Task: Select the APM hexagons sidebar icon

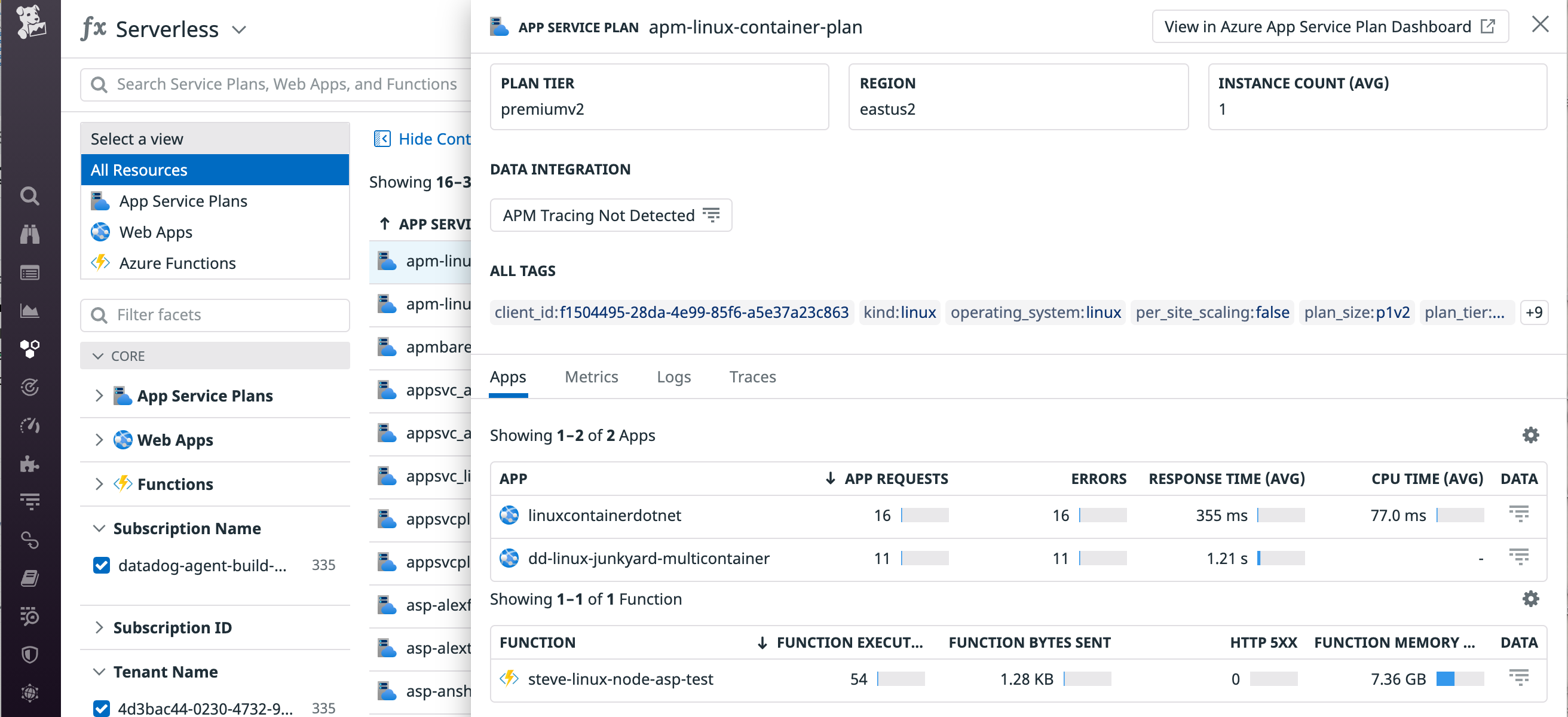Action: coord(30,349)
